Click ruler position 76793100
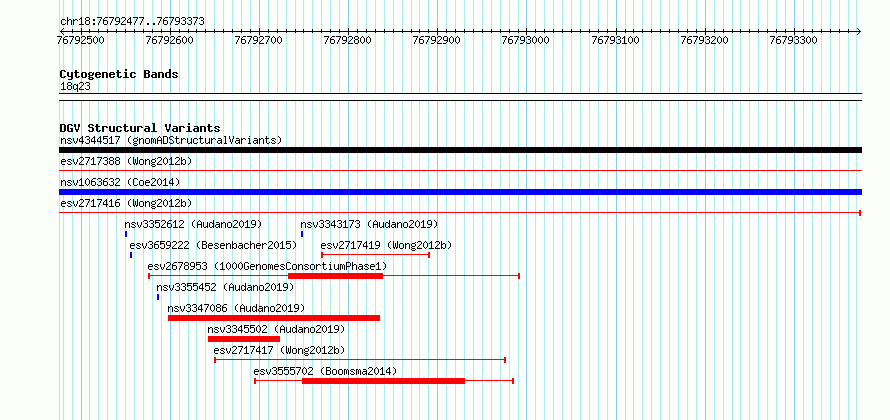 point(615,40)
